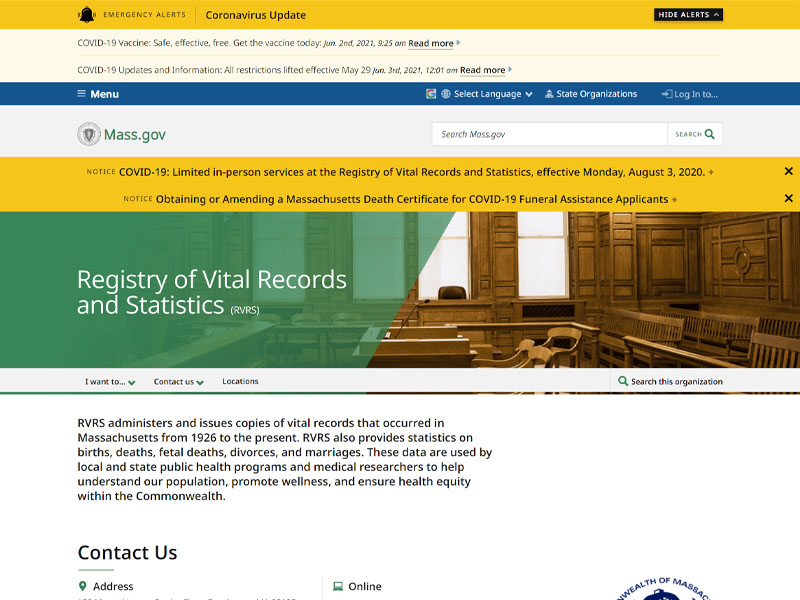This screenshot has width=800, height=600.
Task: Expand the I want to... menu
Action: [110, 381]
